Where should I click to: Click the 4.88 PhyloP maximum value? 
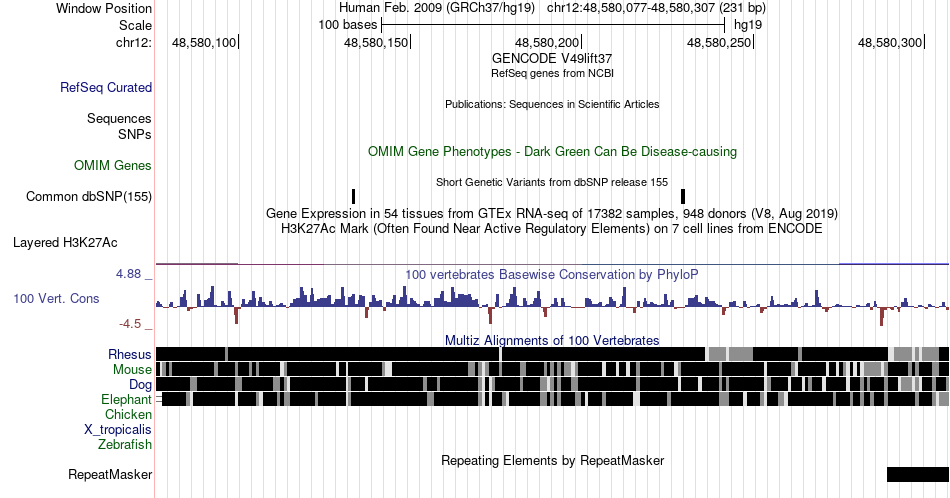pos(128,274)
